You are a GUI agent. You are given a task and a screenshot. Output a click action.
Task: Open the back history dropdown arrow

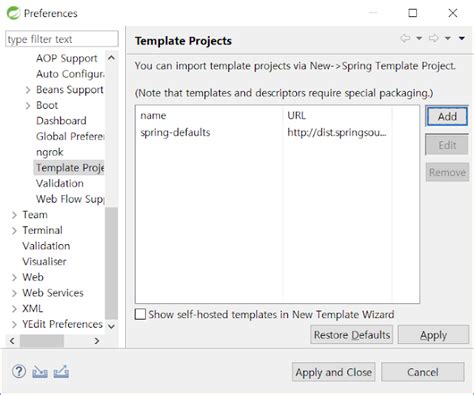419,38
